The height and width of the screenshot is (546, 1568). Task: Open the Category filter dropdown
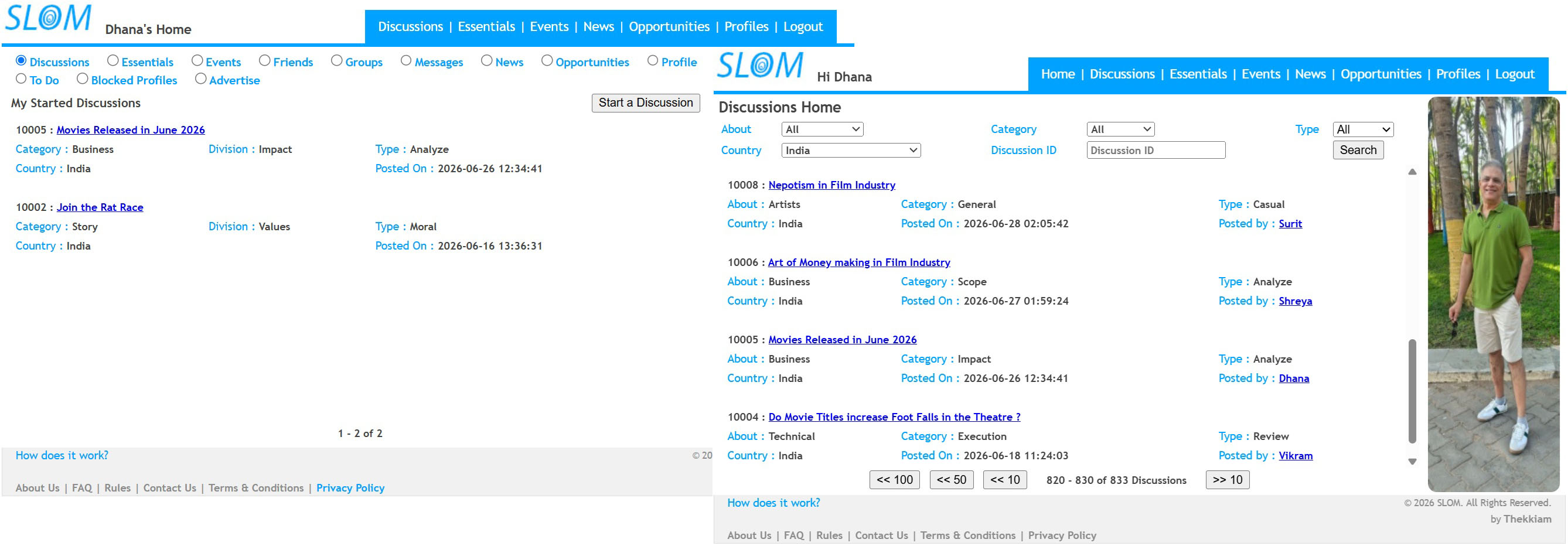[1120, 129]
